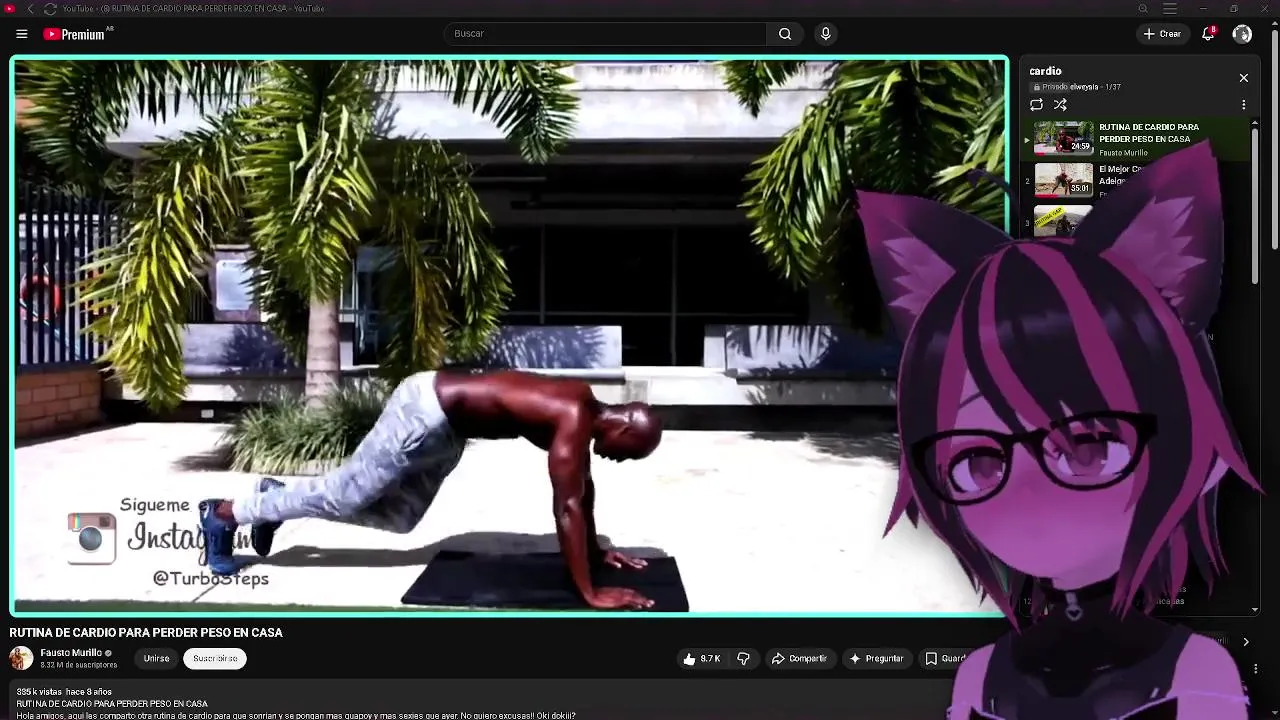Viewport: 1280px width, 720px height.
Task: Open Fausto Murillo channel avatar
Action: tap(21, 658)
